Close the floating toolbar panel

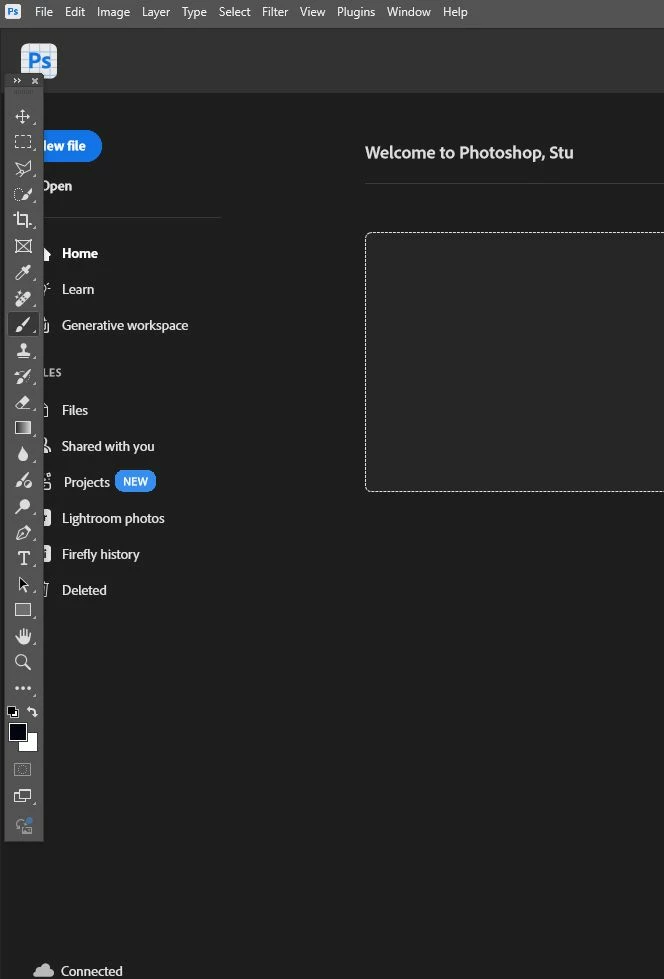coord(35,81)
